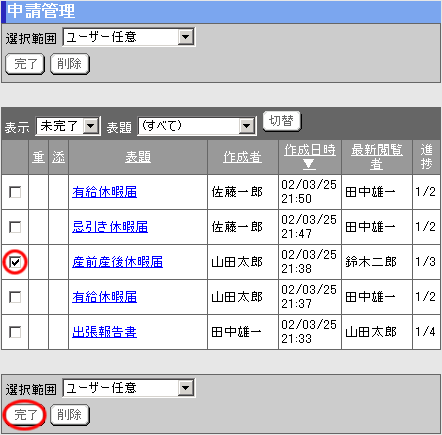
Task: Open the bottom 選択範囲 dropdown
Action: coord(129,388)
